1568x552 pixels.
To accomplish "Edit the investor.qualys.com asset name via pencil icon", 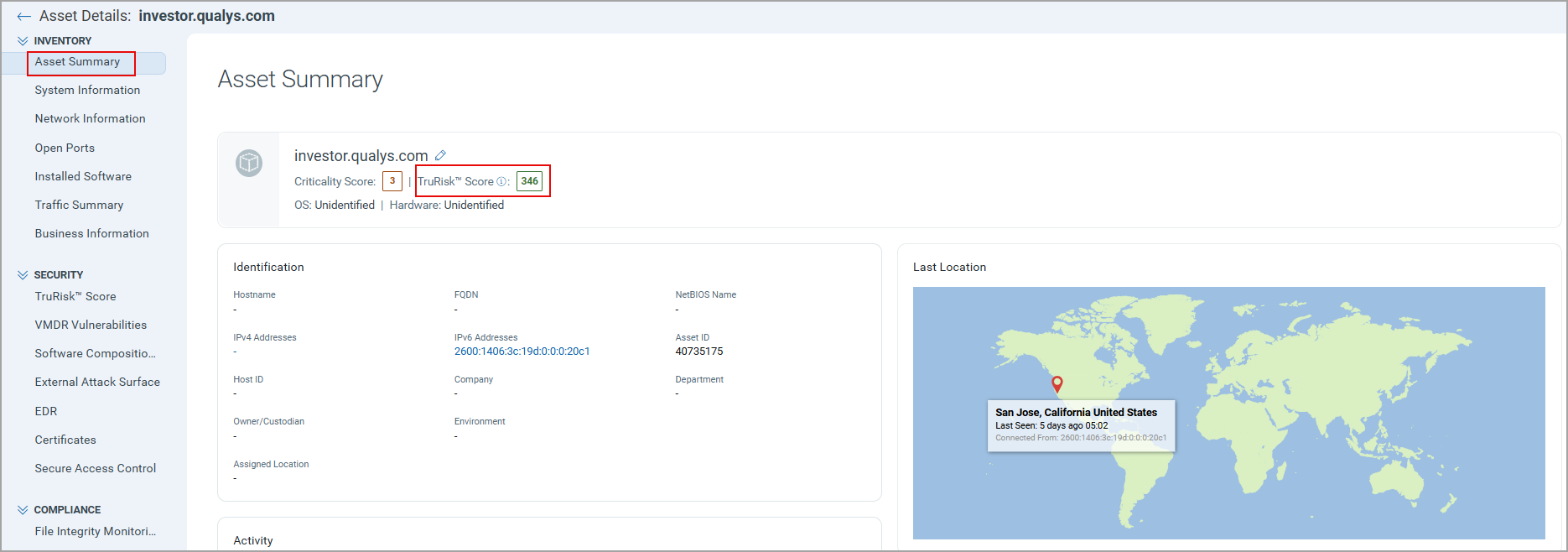I will pyautogui.click(x=440, y=155).
